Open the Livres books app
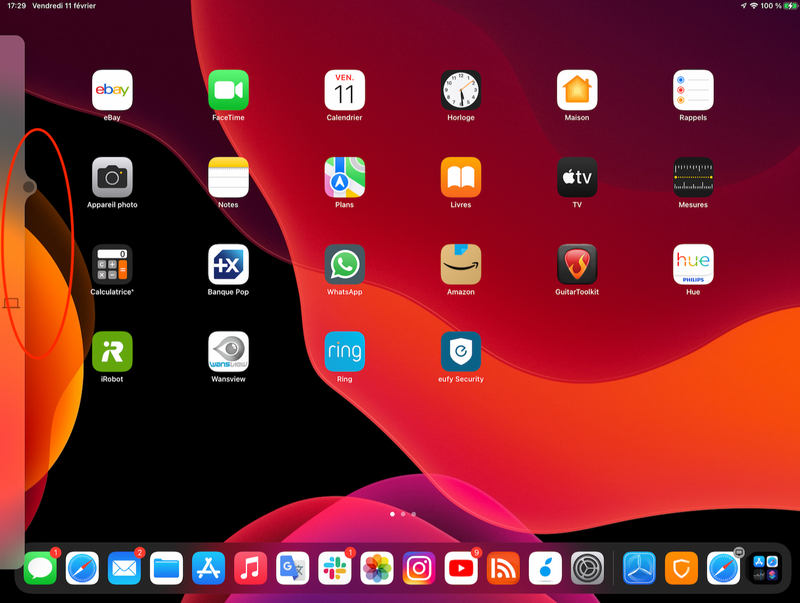800x603 pixels. (x=461, y=177)
